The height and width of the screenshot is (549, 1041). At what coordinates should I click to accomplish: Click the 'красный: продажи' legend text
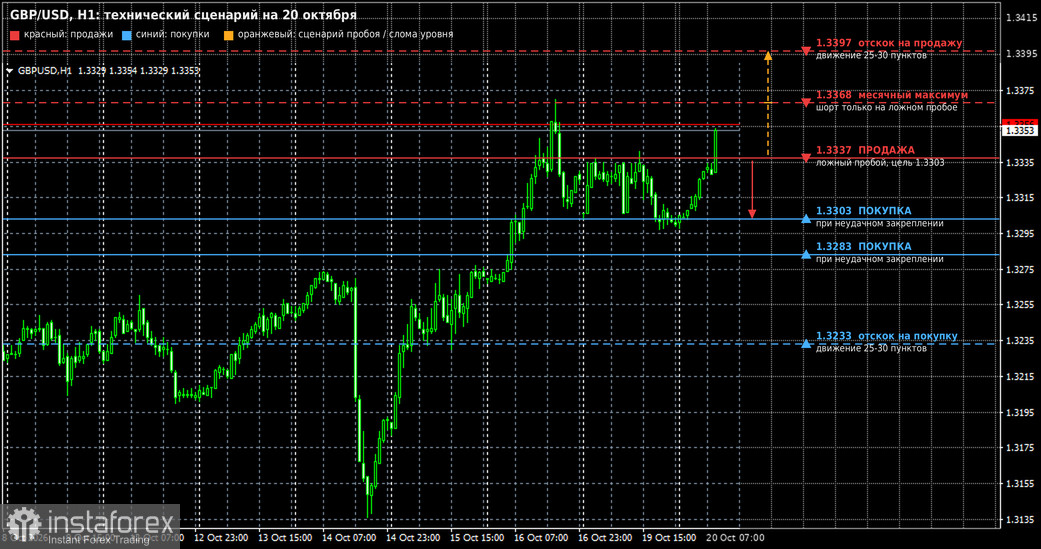pos(68,34)
